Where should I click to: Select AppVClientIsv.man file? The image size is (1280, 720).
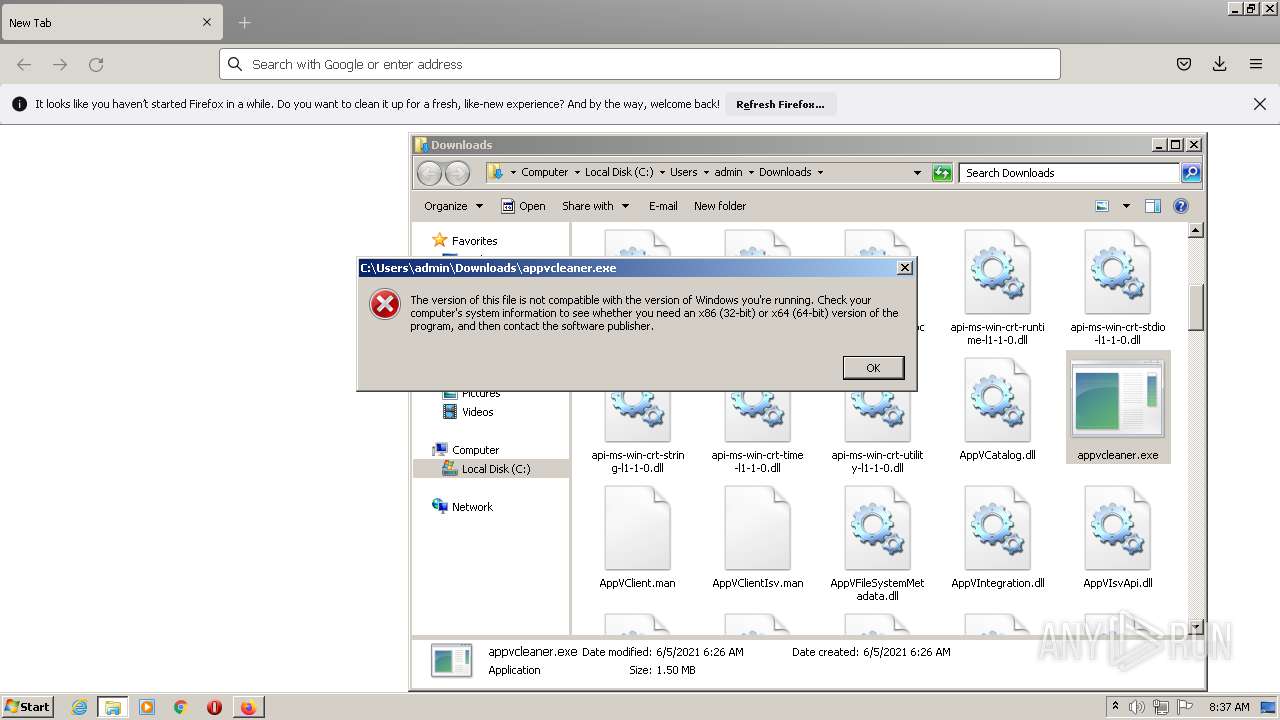(x=757, y=539)
